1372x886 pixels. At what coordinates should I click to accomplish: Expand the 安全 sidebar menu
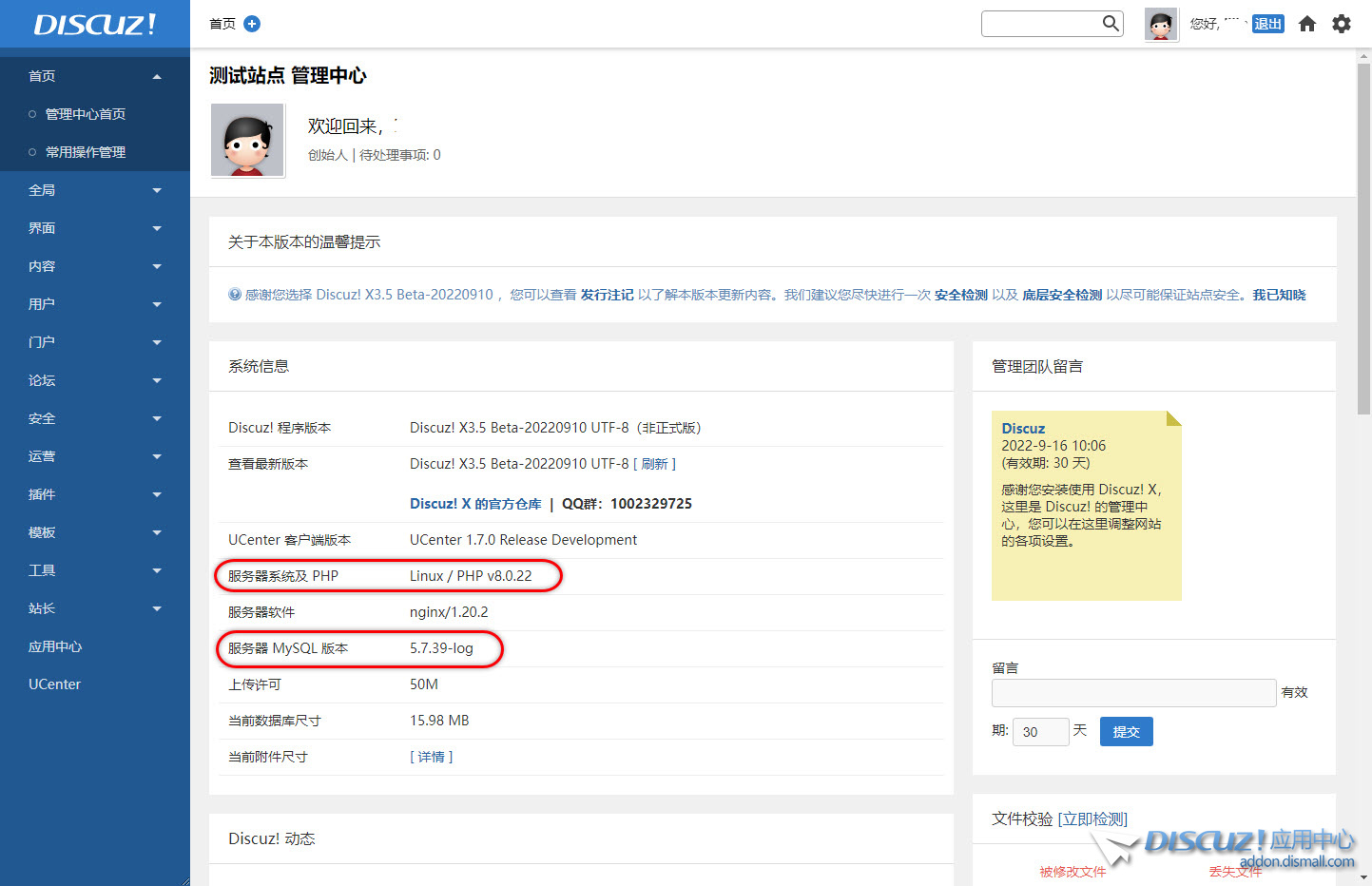click(x=95, y=418)
